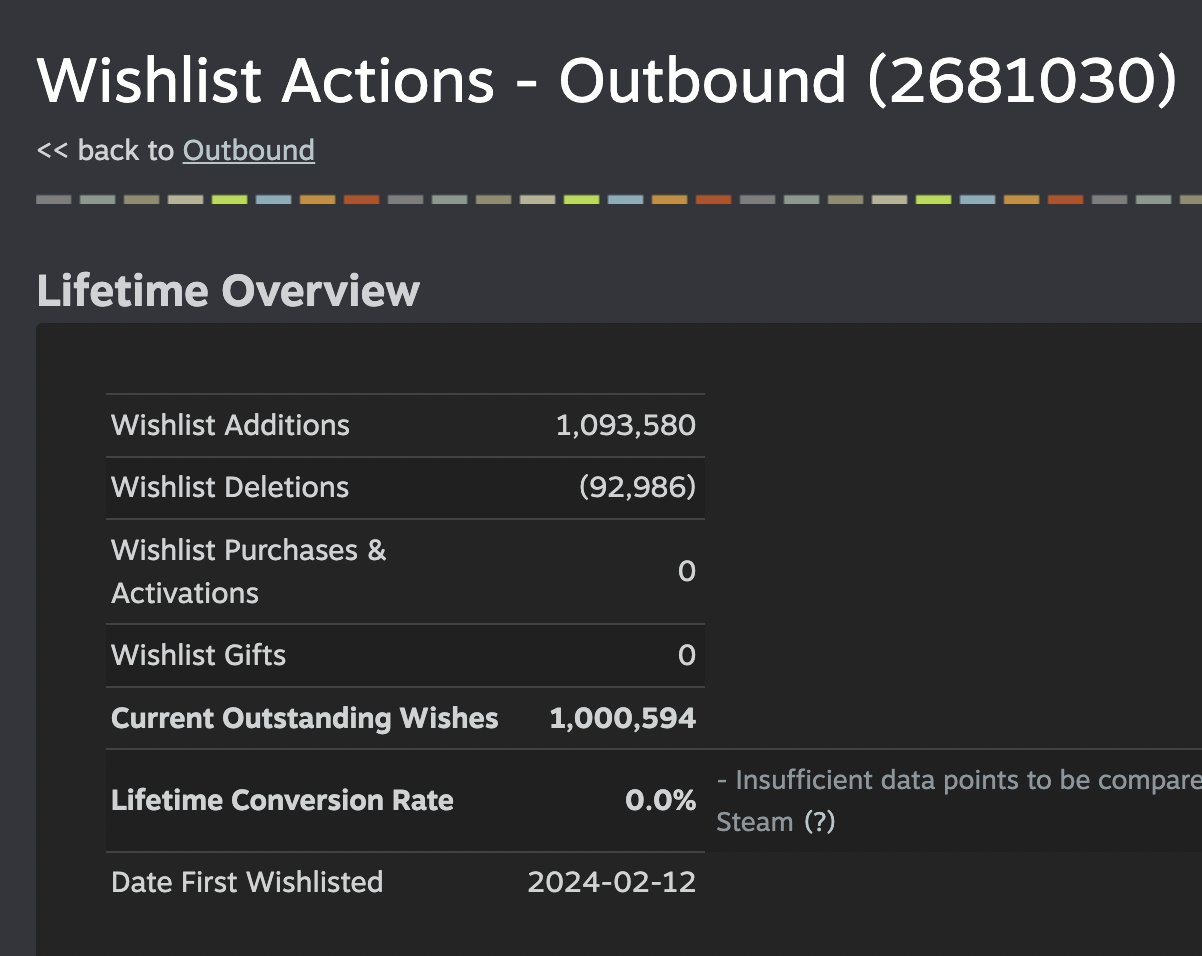Click the Purchases & Activations zero value
This screenshot has height=956, width=1202.
pos(686,571)
